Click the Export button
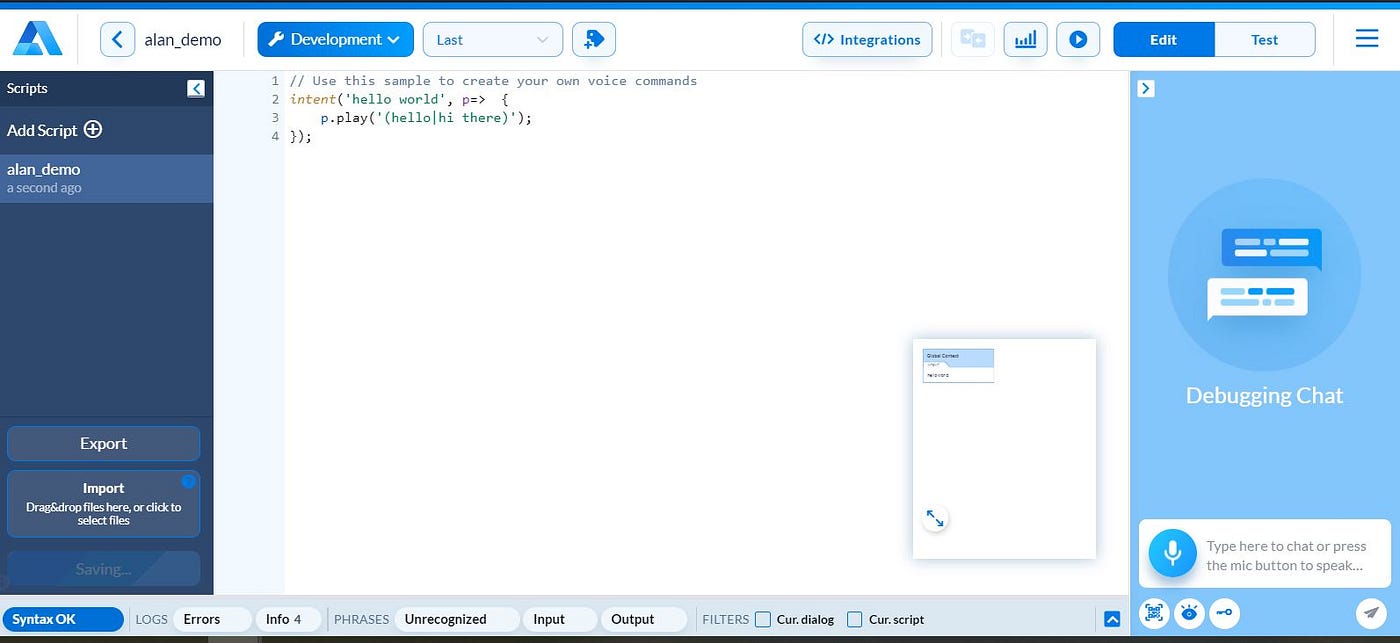The image size is (1400, 643). pos(103,443)
